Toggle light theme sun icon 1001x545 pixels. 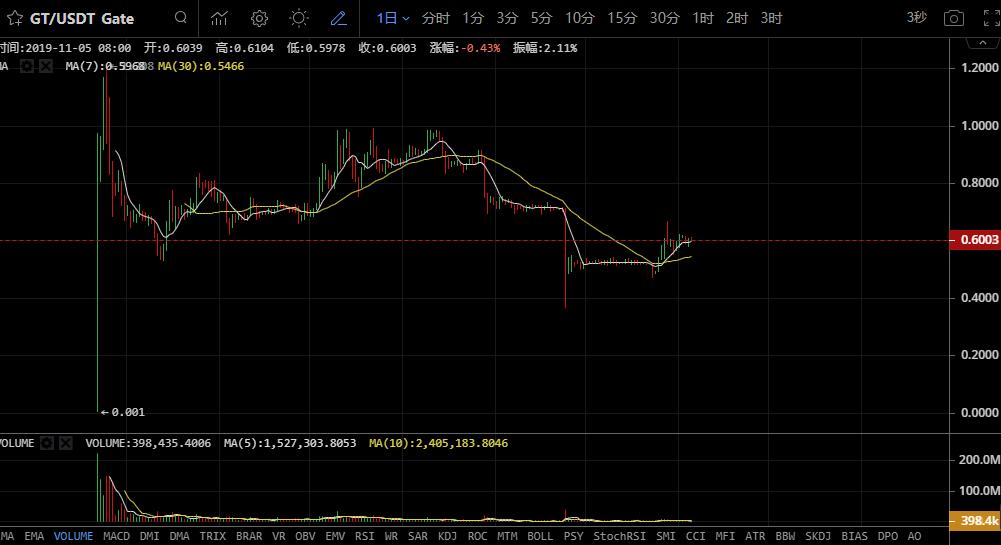tap(299, 18)
